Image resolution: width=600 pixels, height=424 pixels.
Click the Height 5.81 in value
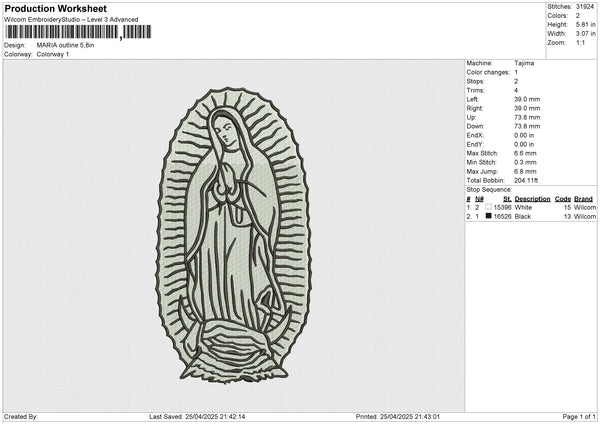tap(584, 24)
